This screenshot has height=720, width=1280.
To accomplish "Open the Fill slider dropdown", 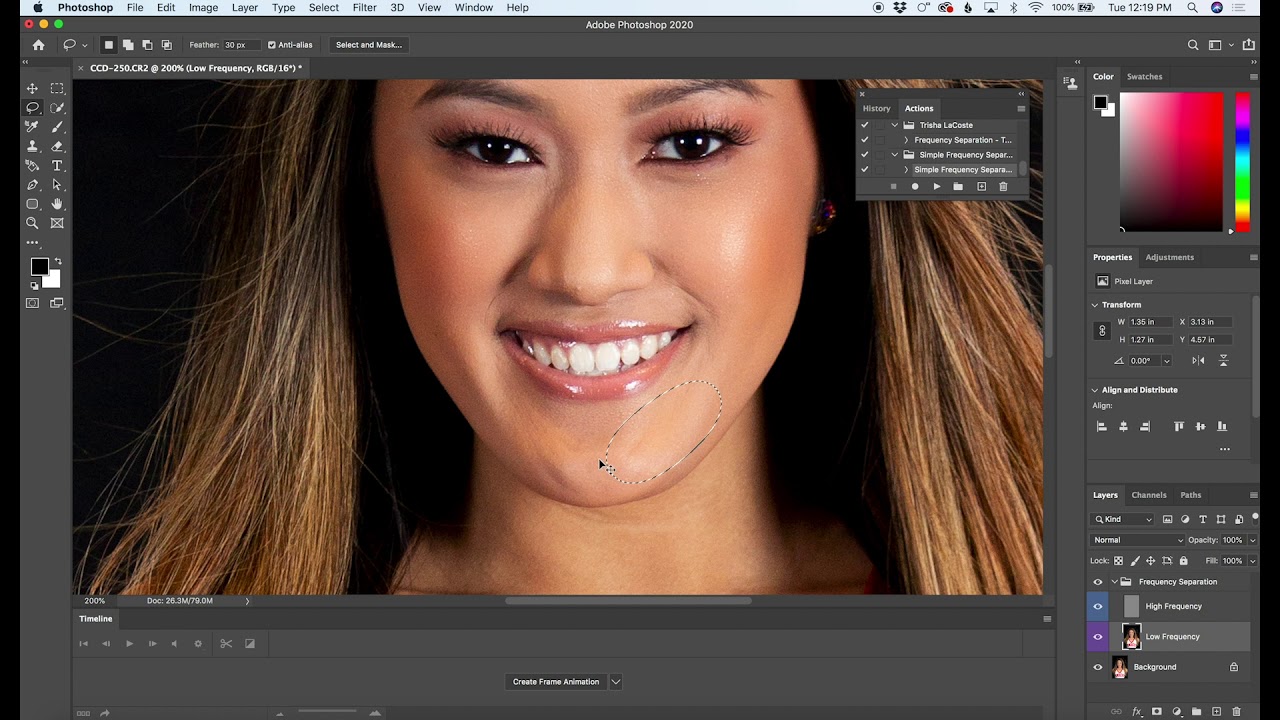I will 1252,561.
